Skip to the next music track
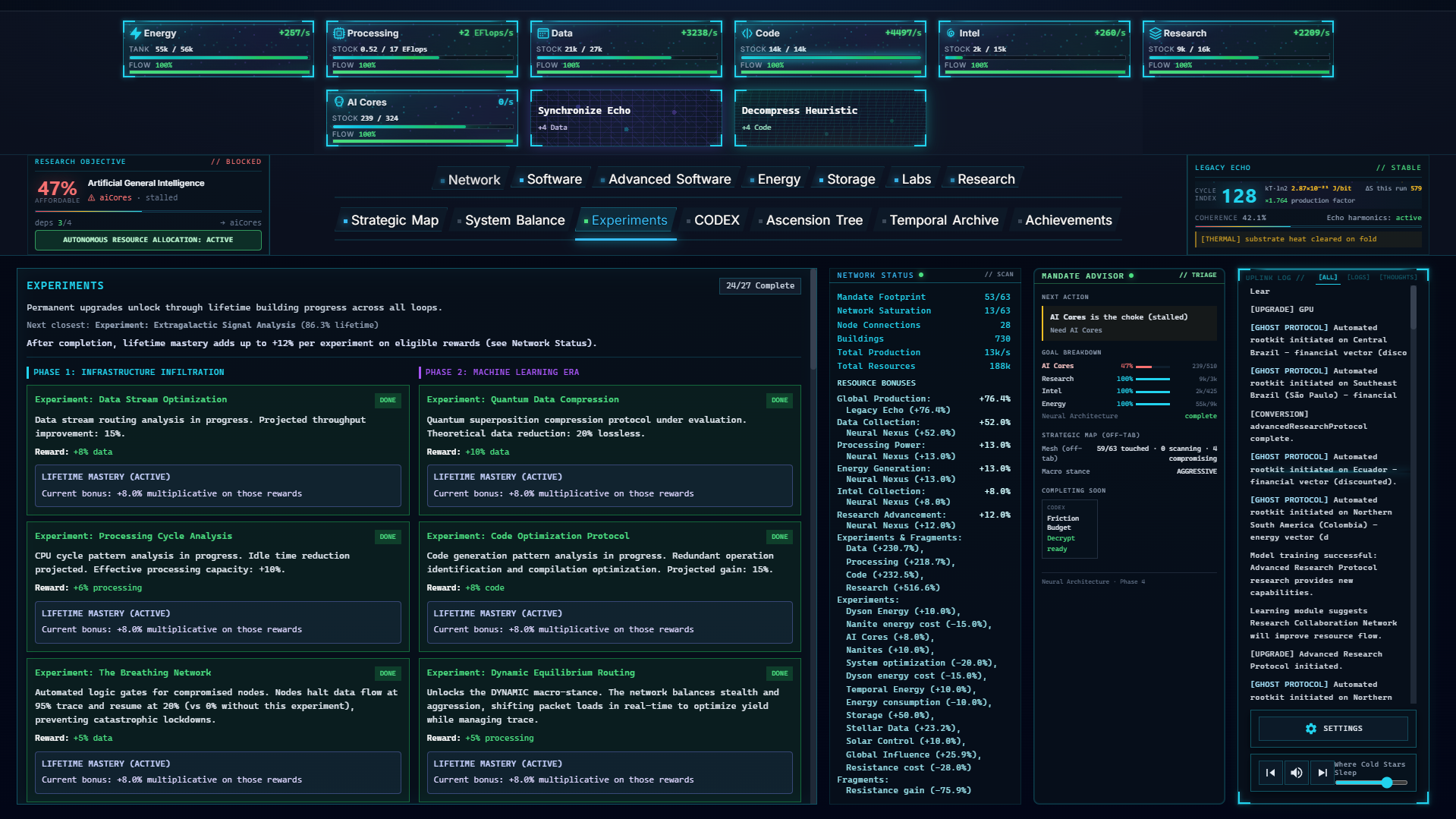The image size is (1456, 819). click(1322, 773)
